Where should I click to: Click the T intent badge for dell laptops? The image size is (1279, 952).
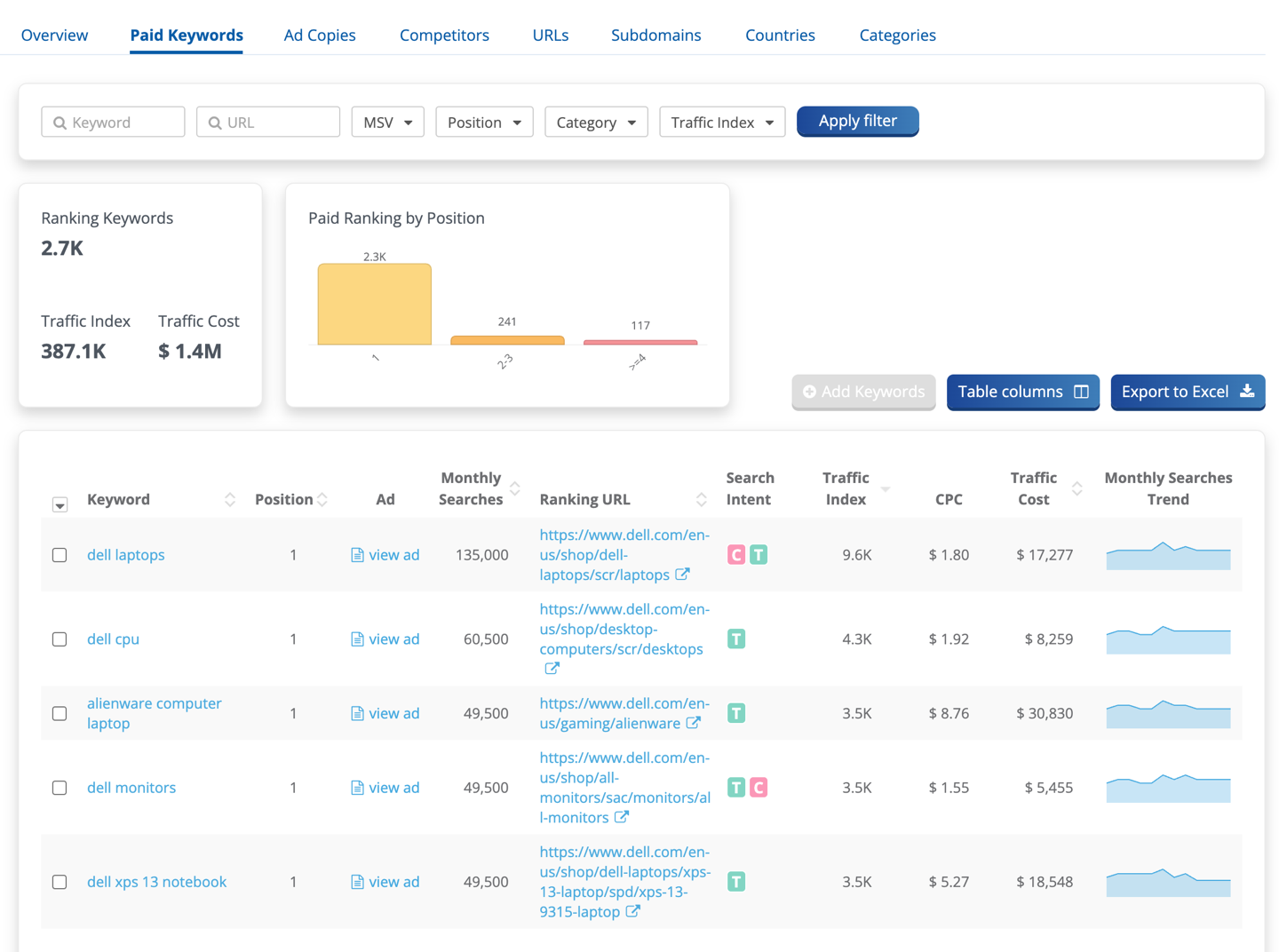(759, 555)
